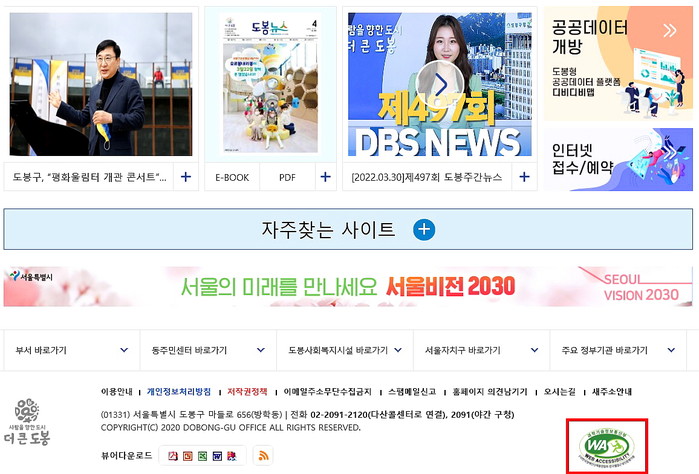Click the RSS feed icon in footer
Screen dimensions: 699x474
click(264, 455)
